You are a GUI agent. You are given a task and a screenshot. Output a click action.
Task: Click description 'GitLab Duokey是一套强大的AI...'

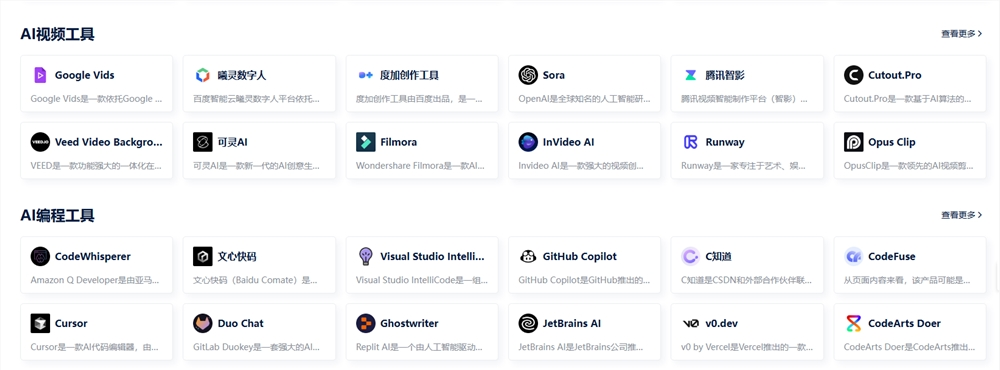point(257,348)
